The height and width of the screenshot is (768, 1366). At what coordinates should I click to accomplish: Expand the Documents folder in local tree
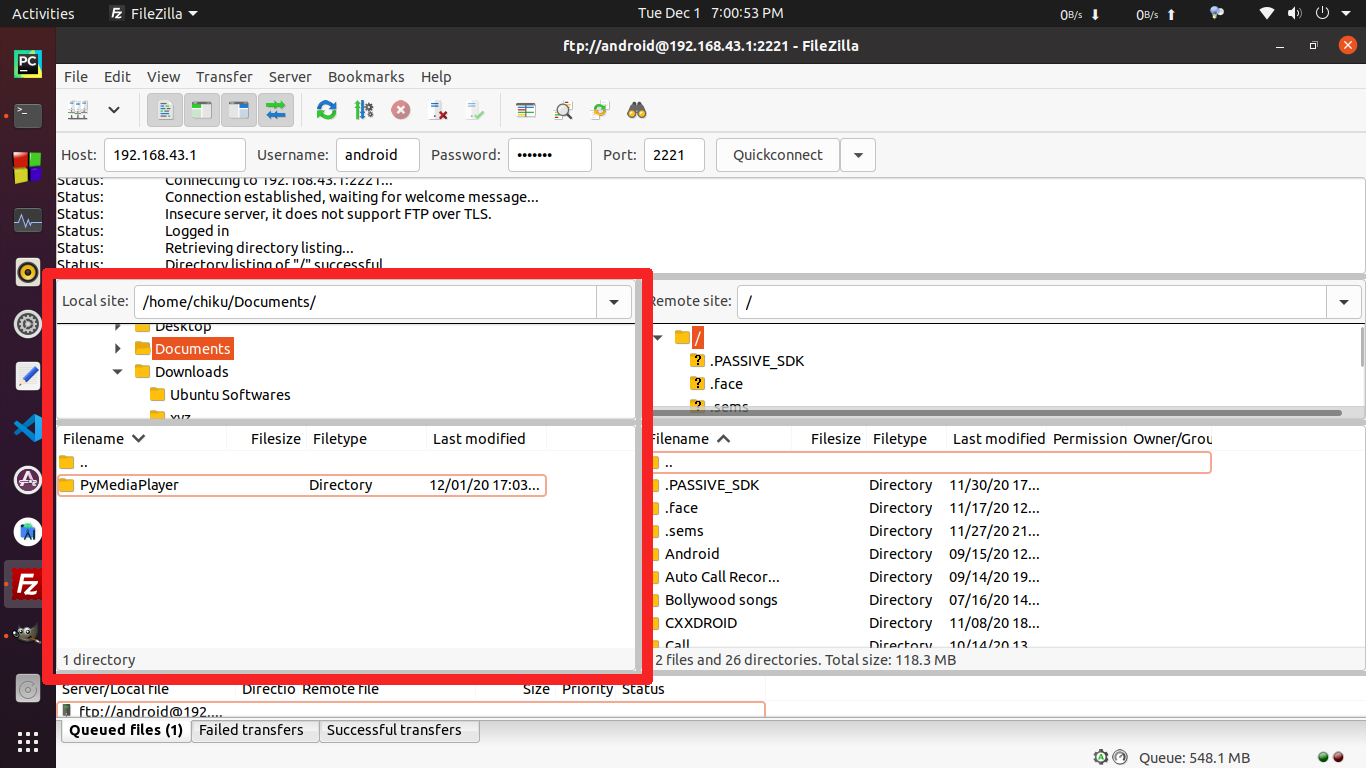click(118, 349)
